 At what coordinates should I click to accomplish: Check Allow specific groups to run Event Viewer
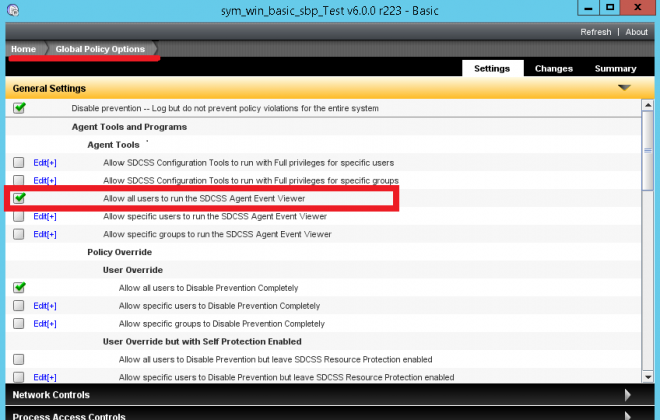pos(19,234)
